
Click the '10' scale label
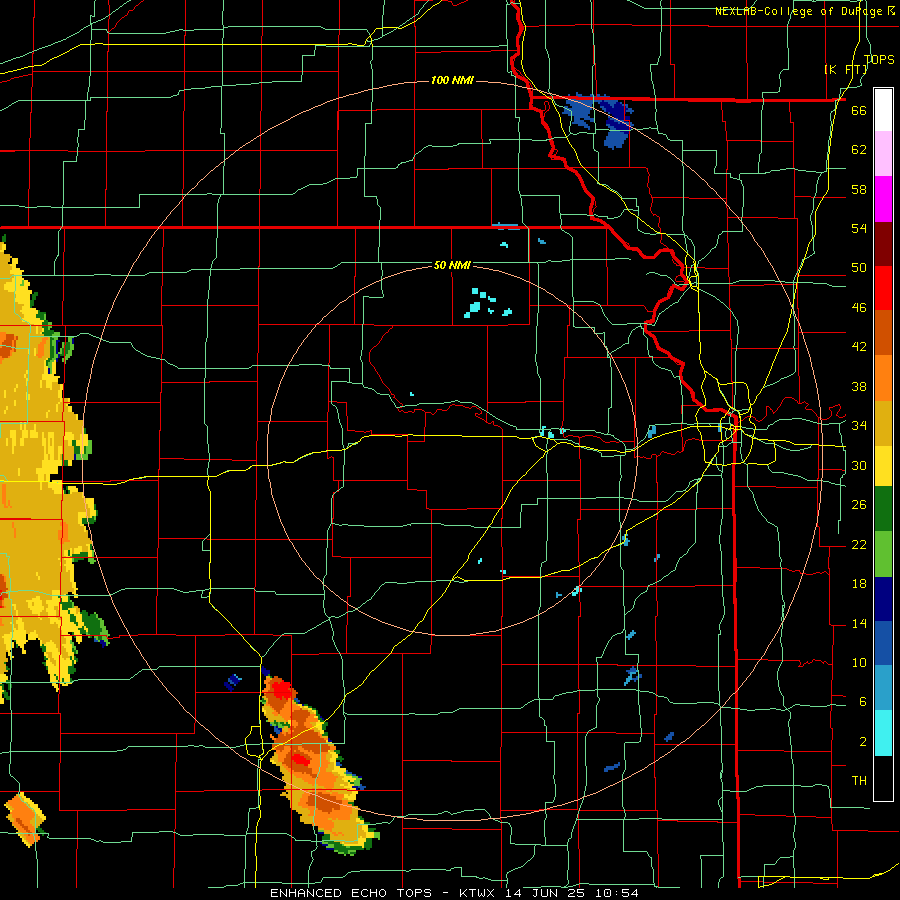859,662
